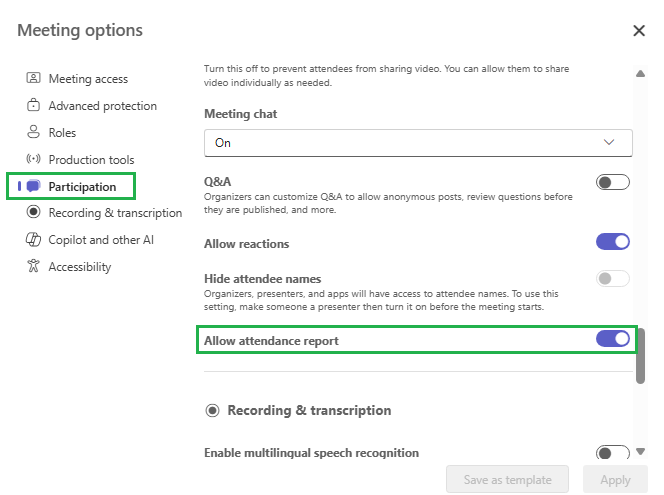
Task: Click the Participation chat bubble icon
Action: 33,186
